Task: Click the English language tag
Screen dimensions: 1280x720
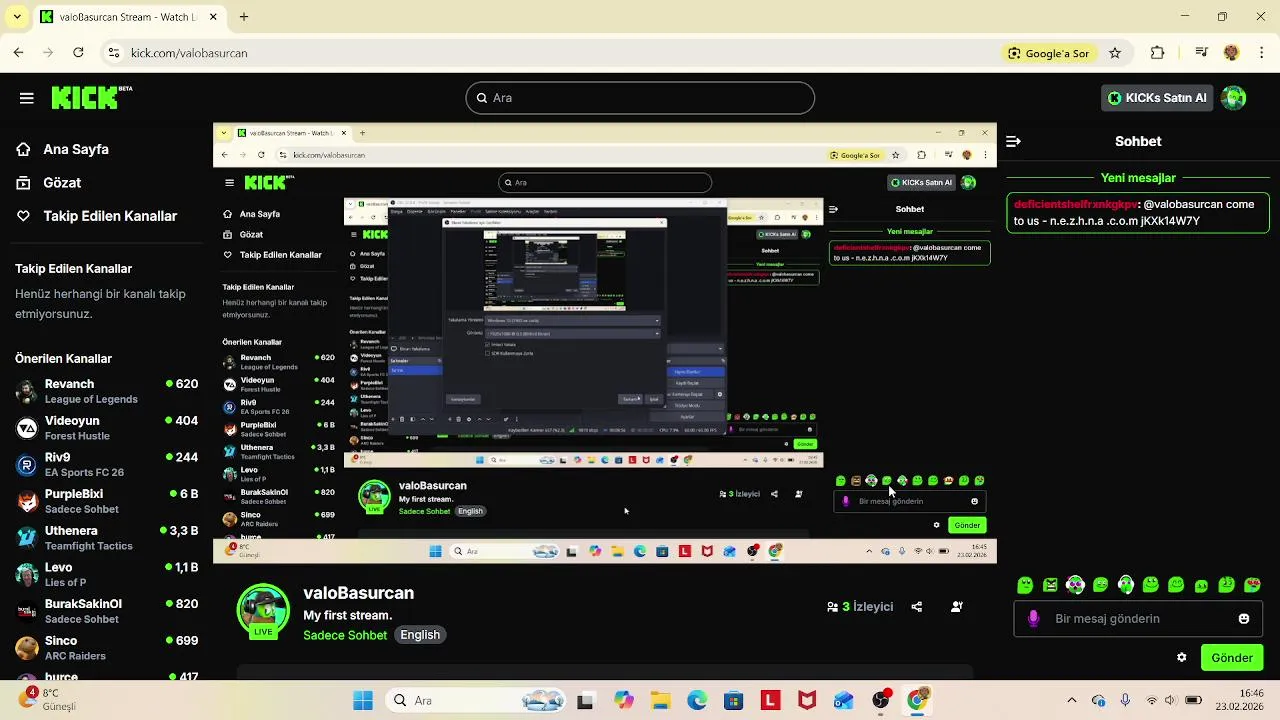Action: (420, 635)
